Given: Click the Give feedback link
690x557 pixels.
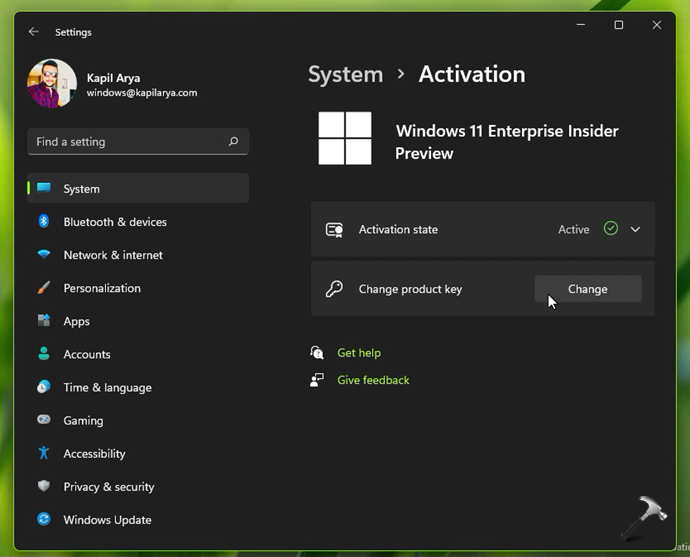Looking at the screenshot, I should (373, 380).
